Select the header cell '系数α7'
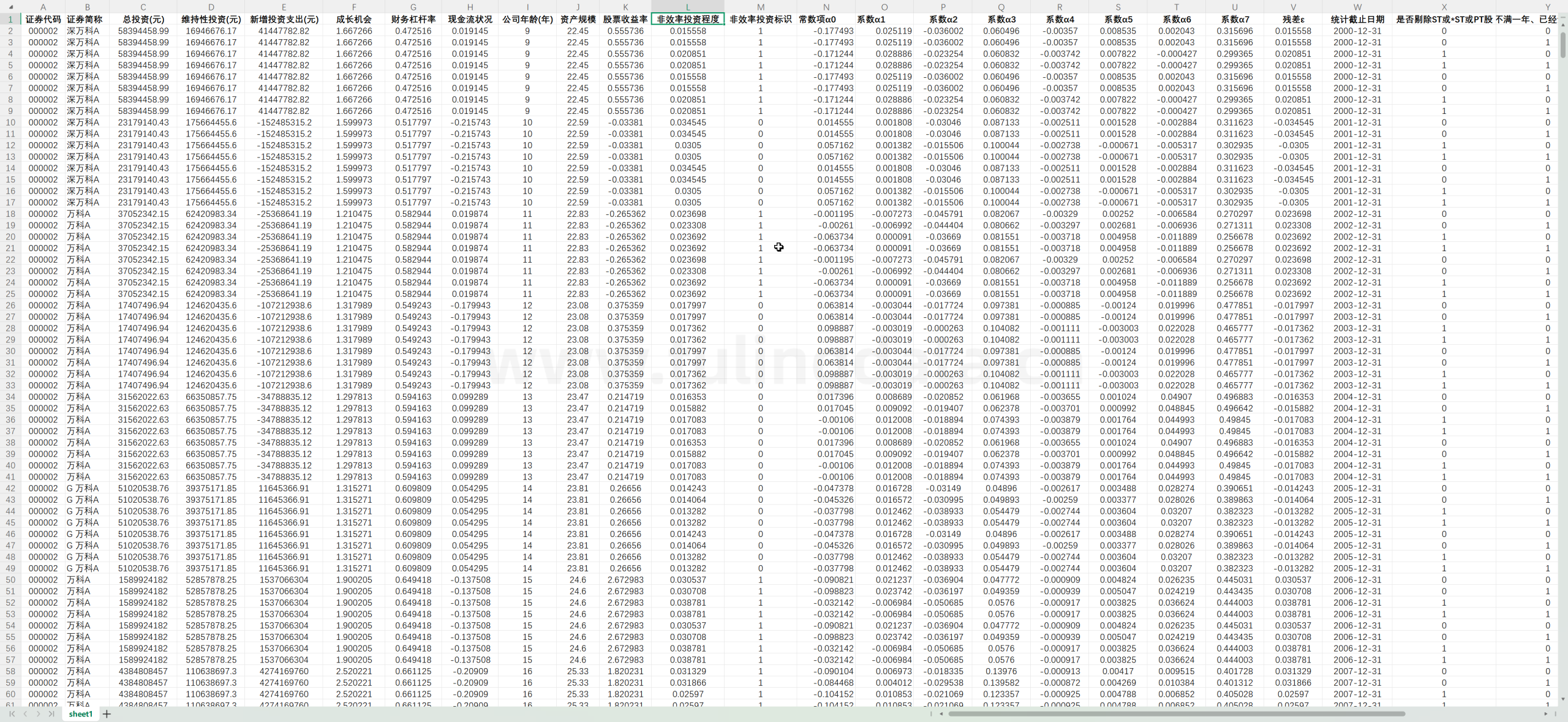The width and height of the screenshot is (1568, 722). point(1234,19)
